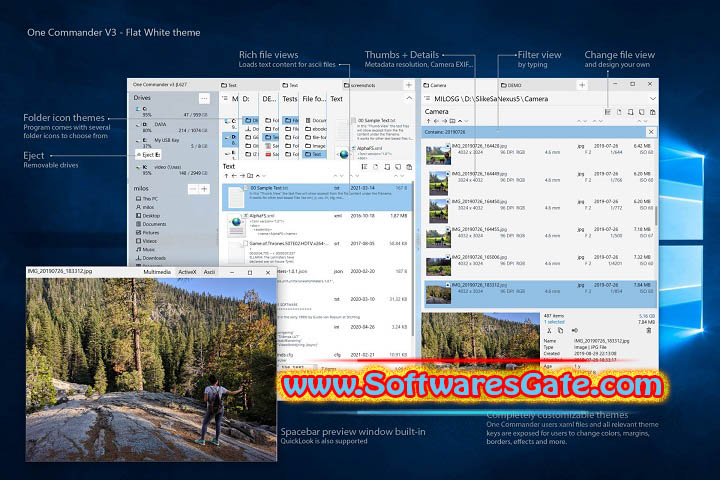720x480 pixels.
Task: Open Pictures in the sidebar favorites
Action: coord(147,232)
